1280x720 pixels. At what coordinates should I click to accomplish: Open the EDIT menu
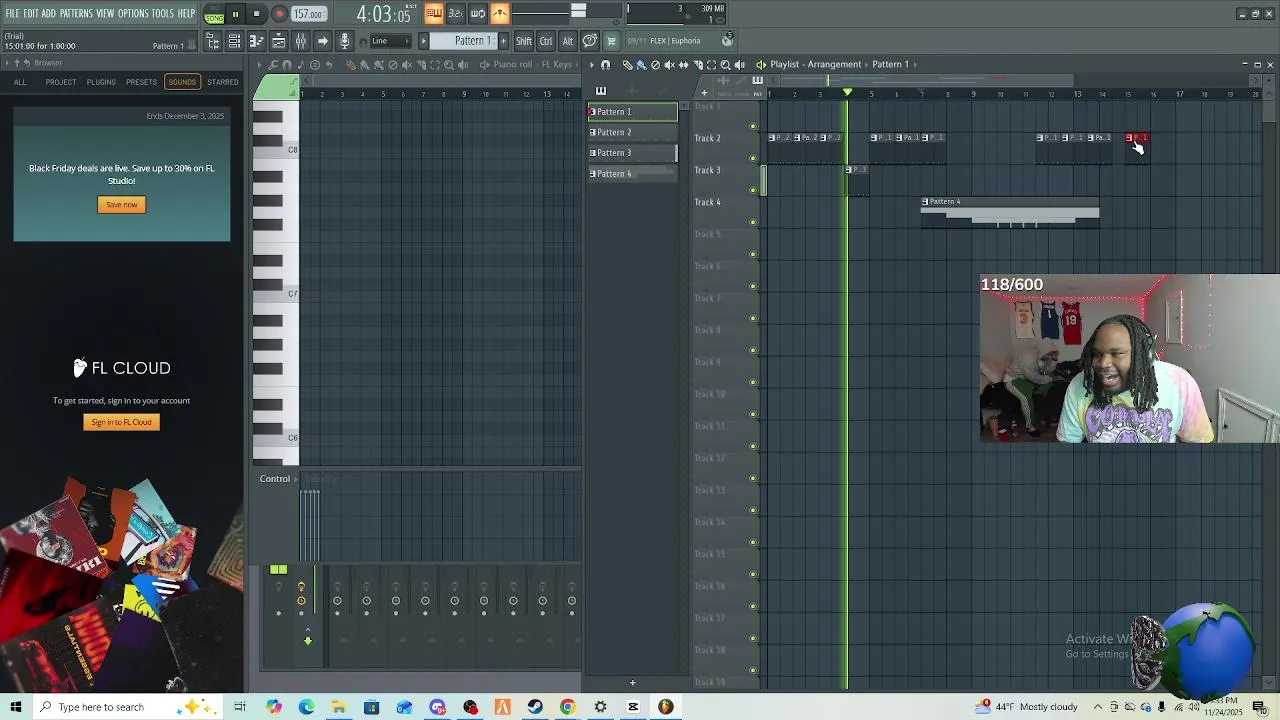31,13
